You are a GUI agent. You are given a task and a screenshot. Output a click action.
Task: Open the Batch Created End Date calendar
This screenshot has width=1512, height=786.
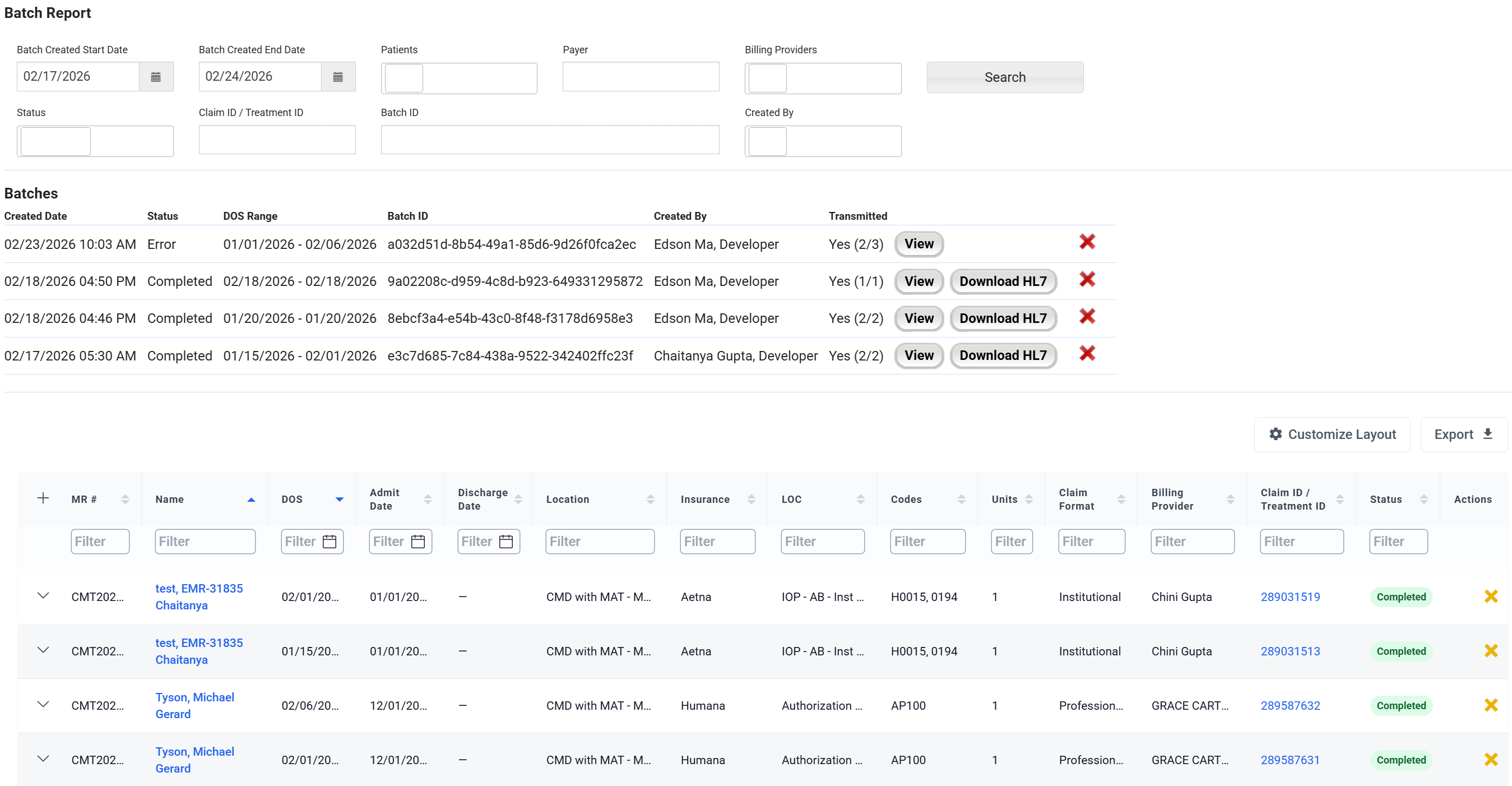337,77
